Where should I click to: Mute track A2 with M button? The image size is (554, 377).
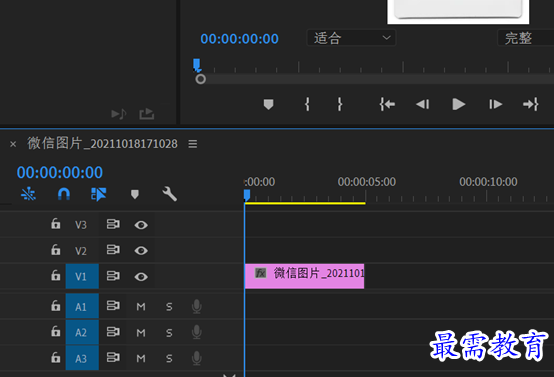141,332
